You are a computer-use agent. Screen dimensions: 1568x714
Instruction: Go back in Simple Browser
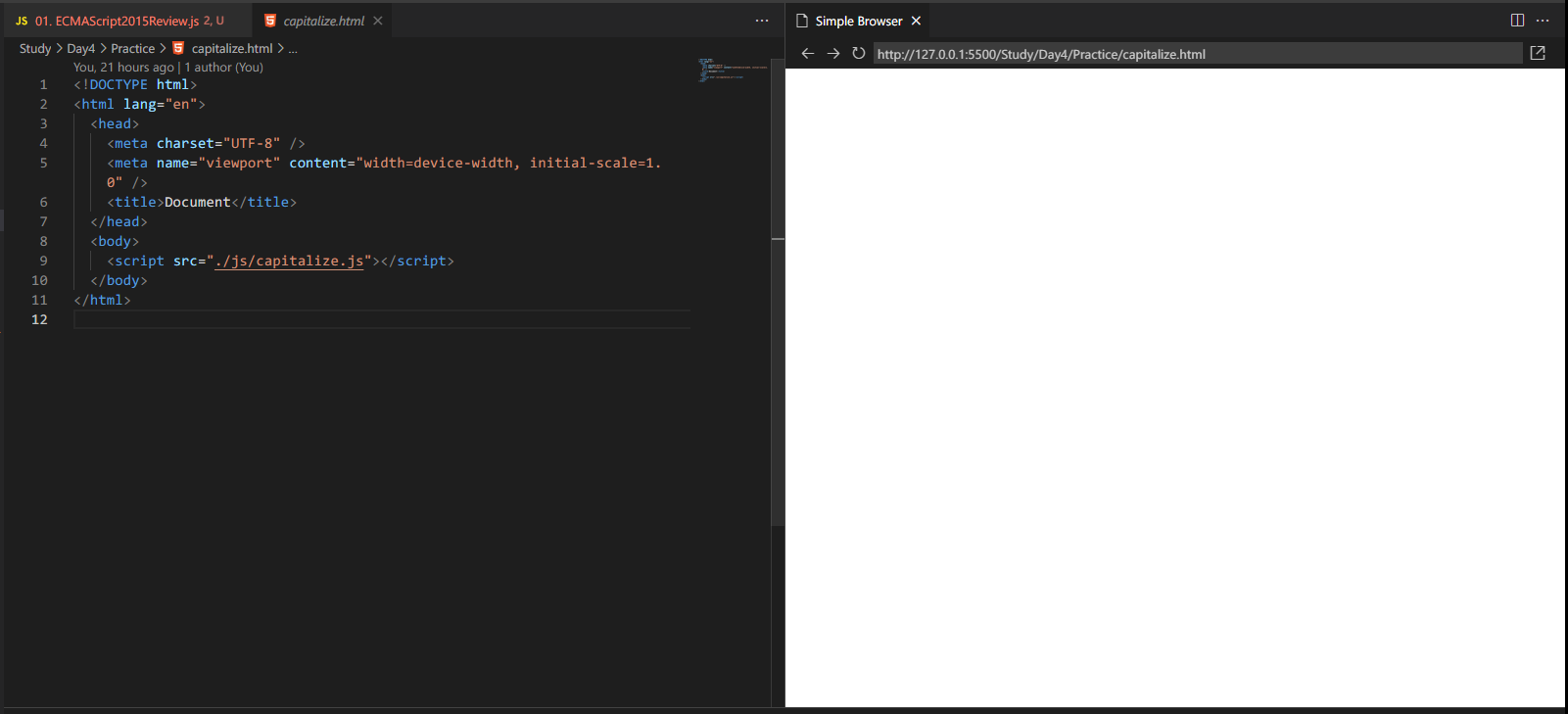[x=807, y=54]
